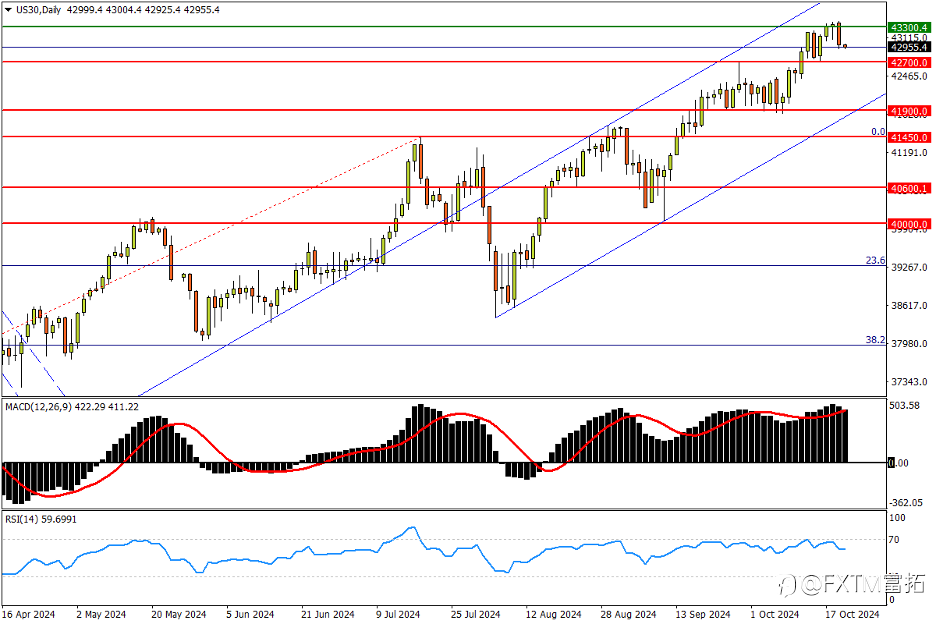The image size is (936, 624).
Task: Select the OHLC values 42999.4 43004.4 42925.4 42955.4
Action: point(143,10)
